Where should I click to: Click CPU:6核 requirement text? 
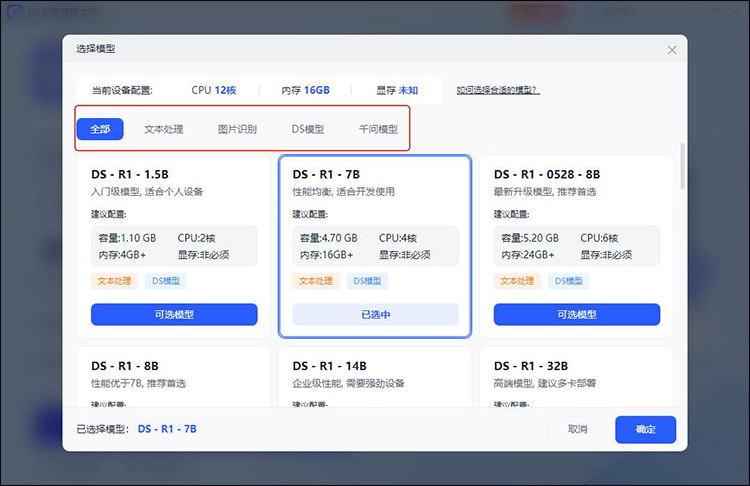point(599,238)
